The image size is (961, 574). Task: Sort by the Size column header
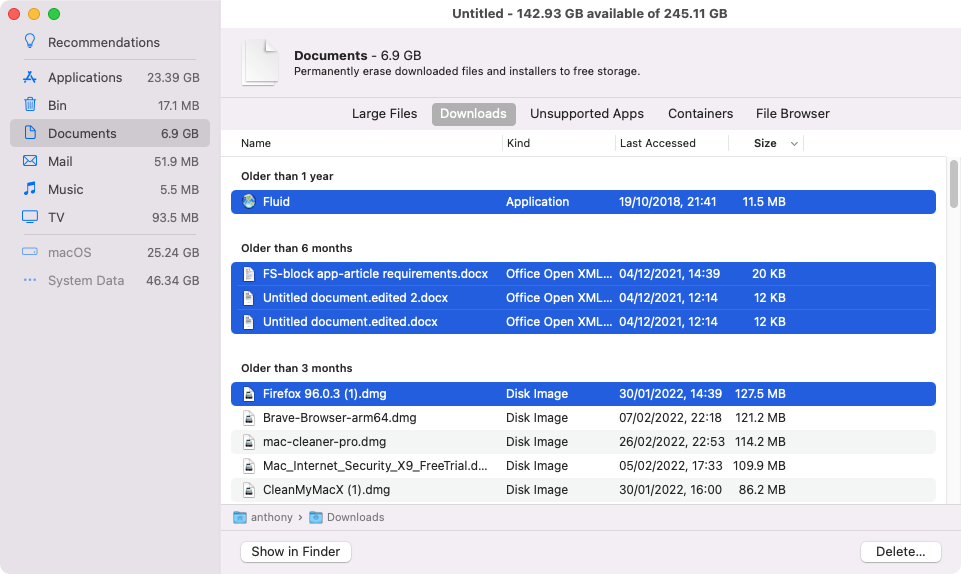(765, 143)
